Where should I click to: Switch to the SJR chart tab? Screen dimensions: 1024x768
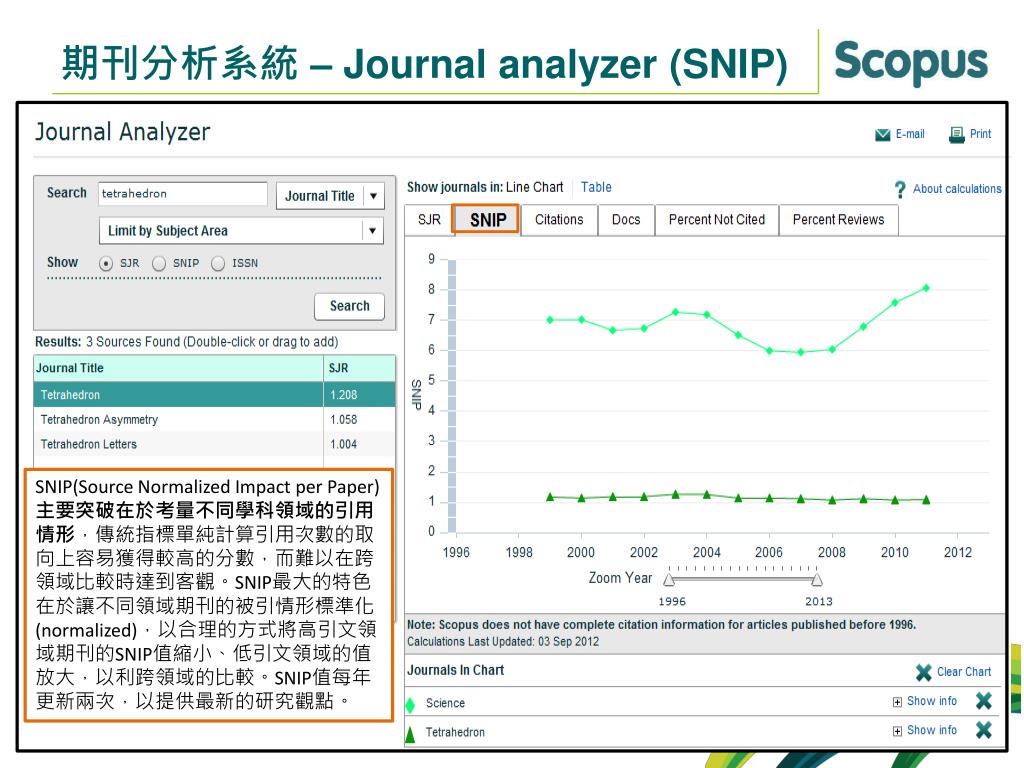point(429,220)
